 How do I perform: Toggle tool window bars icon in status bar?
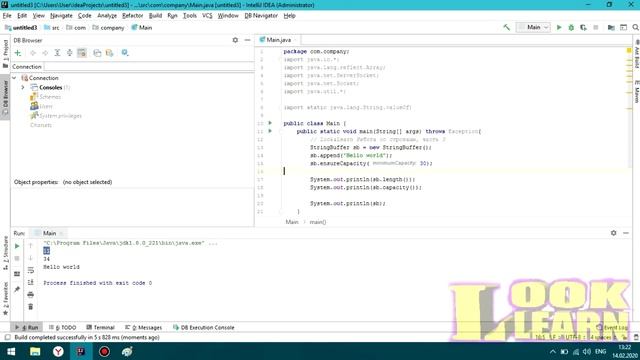click(x=7, y=337)
